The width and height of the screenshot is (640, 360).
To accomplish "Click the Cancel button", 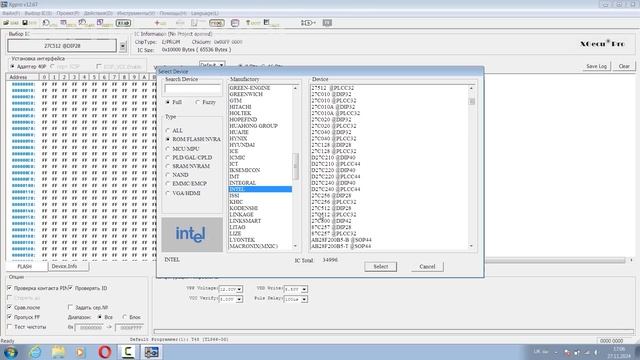I will pyautogui.click(x=427, y=267).
